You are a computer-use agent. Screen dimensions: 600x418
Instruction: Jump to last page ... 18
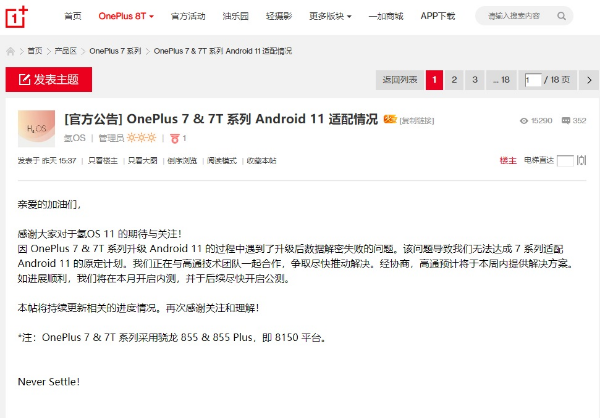point(501,80)
